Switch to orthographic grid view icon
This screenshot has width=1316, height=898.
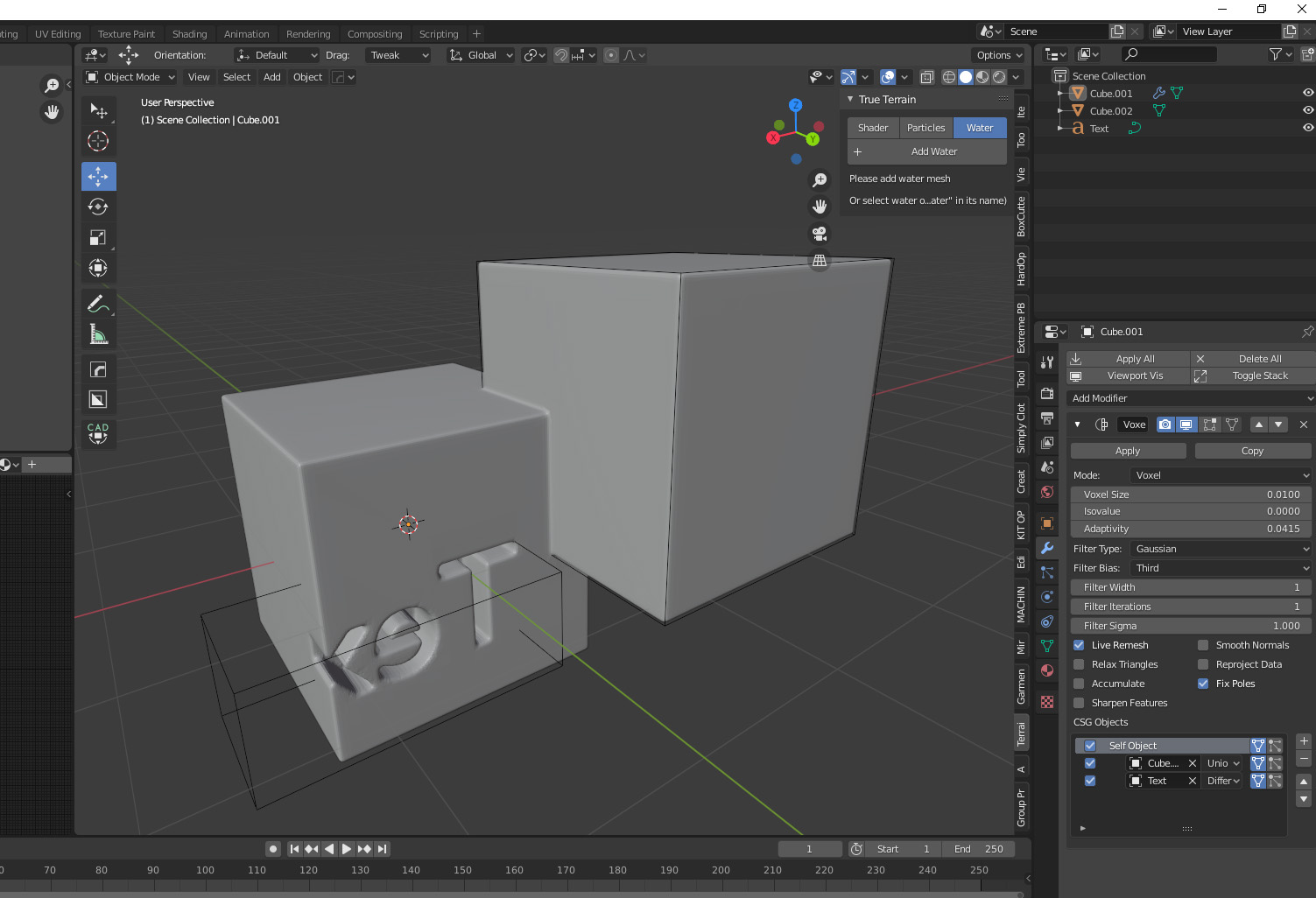[820, 261]
